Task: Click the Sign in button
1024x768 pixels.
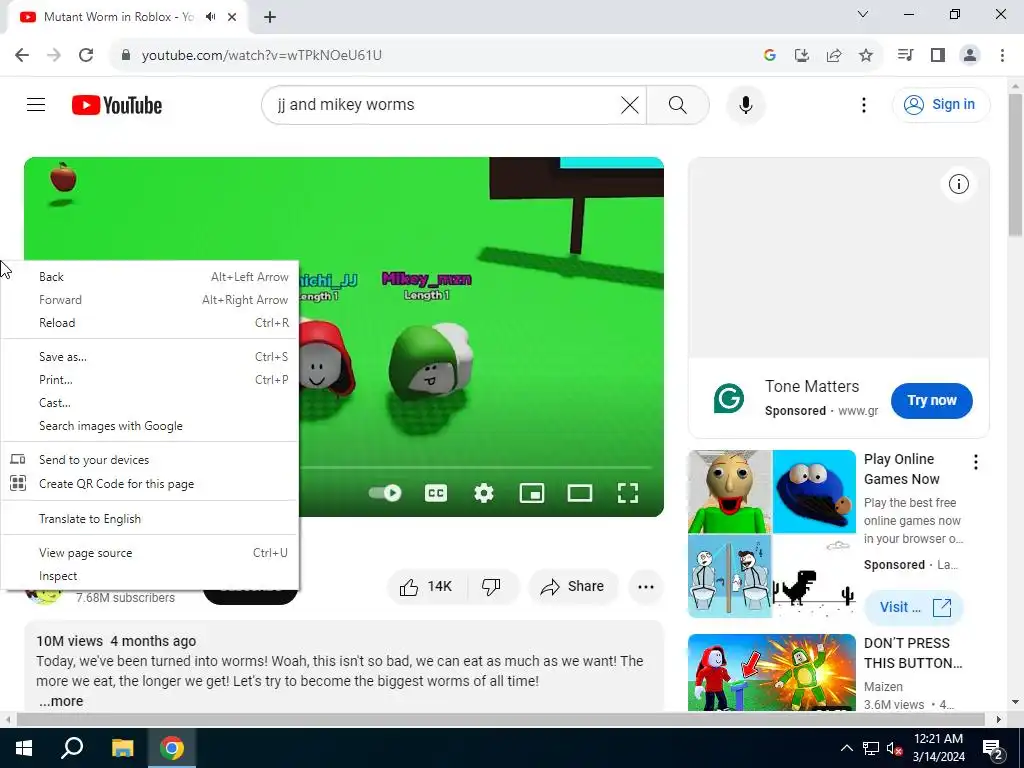Action: click(x=940, y=104)
